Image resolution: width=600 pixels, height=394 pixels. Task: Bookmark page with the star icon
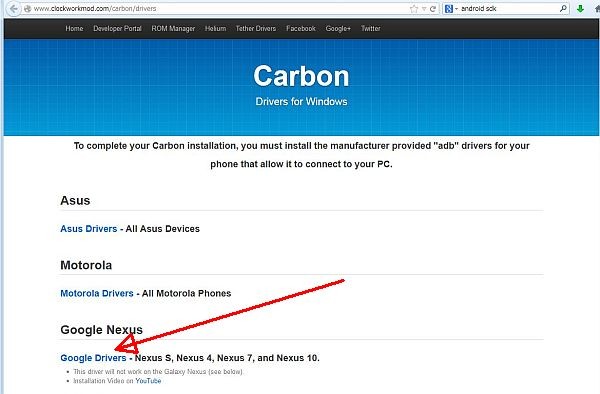click(414, 8)
